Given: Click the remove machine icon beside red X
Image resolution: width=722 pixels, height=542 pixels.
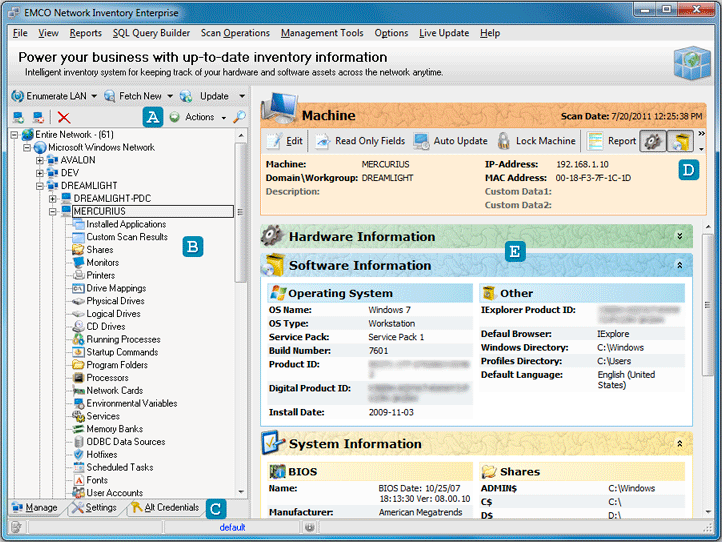Looking at the screenshot, I should pyautogui.click(x=38, y=117).
